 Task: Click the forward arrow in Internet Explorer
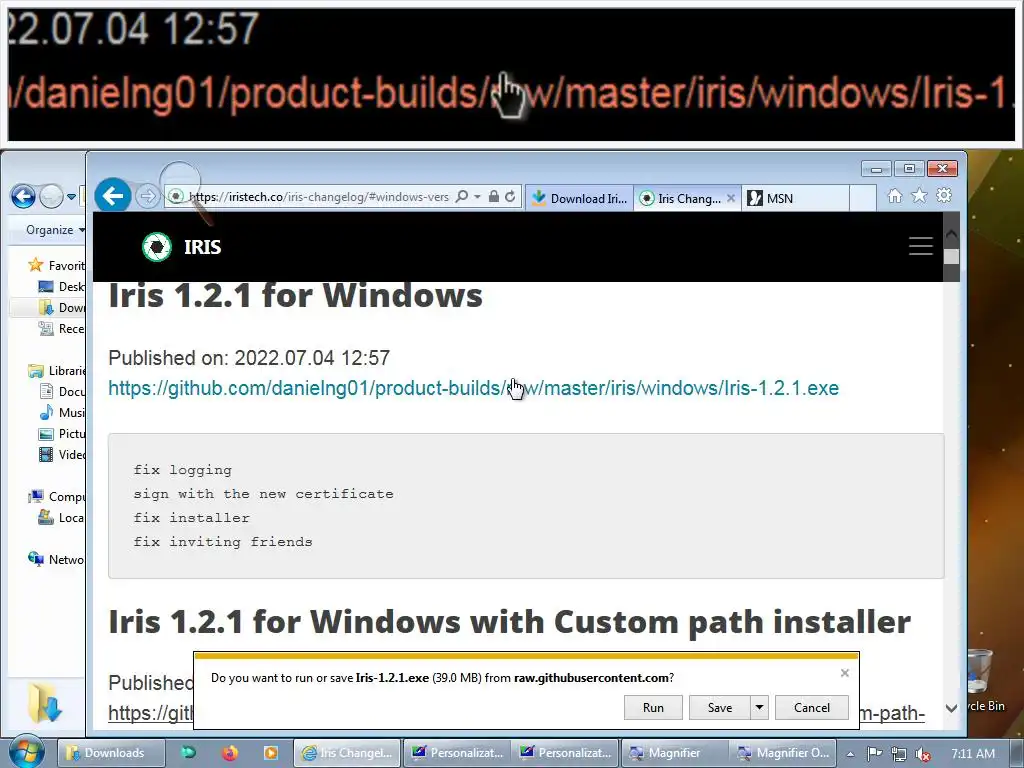point(148,196)
